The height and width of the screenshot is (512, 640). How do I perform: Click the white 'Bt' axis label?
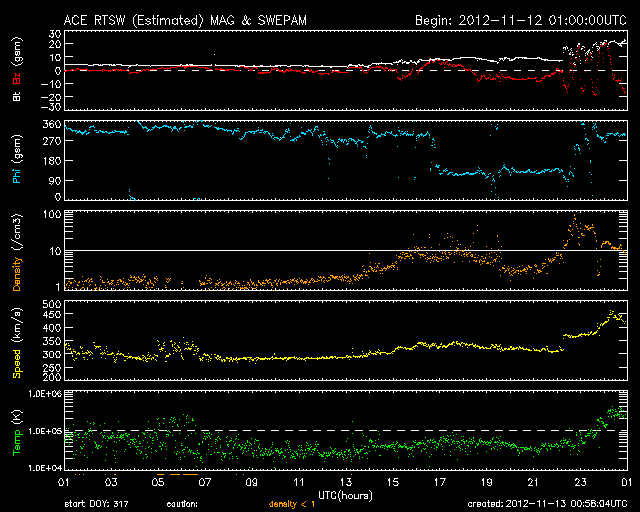[17, 96]
